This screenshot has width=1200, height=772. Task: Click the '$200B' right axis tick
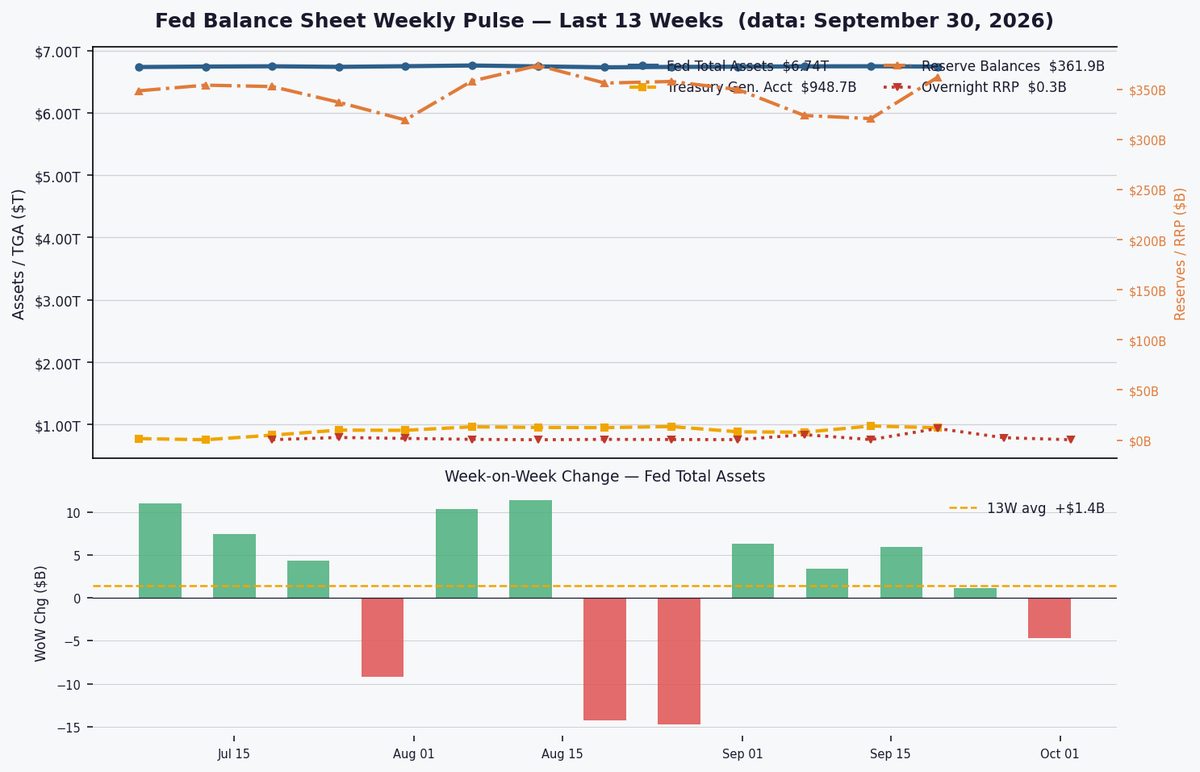[x=1147, y=241]
